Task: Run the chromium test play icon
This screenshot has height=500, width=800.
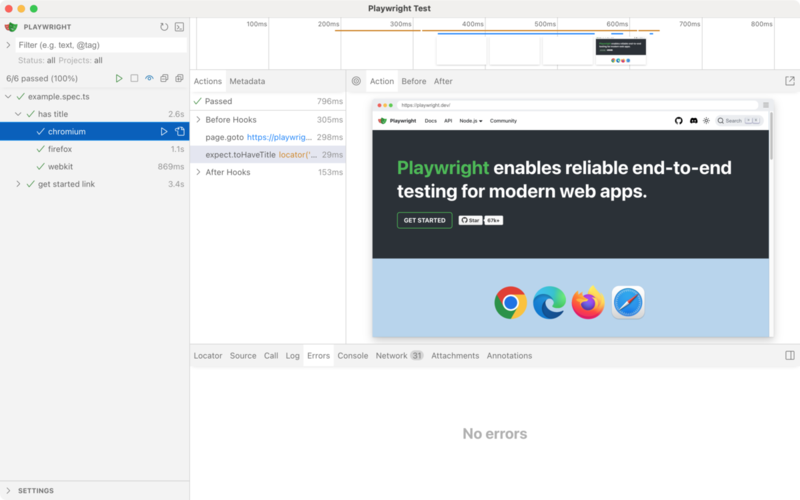Action: tap(164, 132)
